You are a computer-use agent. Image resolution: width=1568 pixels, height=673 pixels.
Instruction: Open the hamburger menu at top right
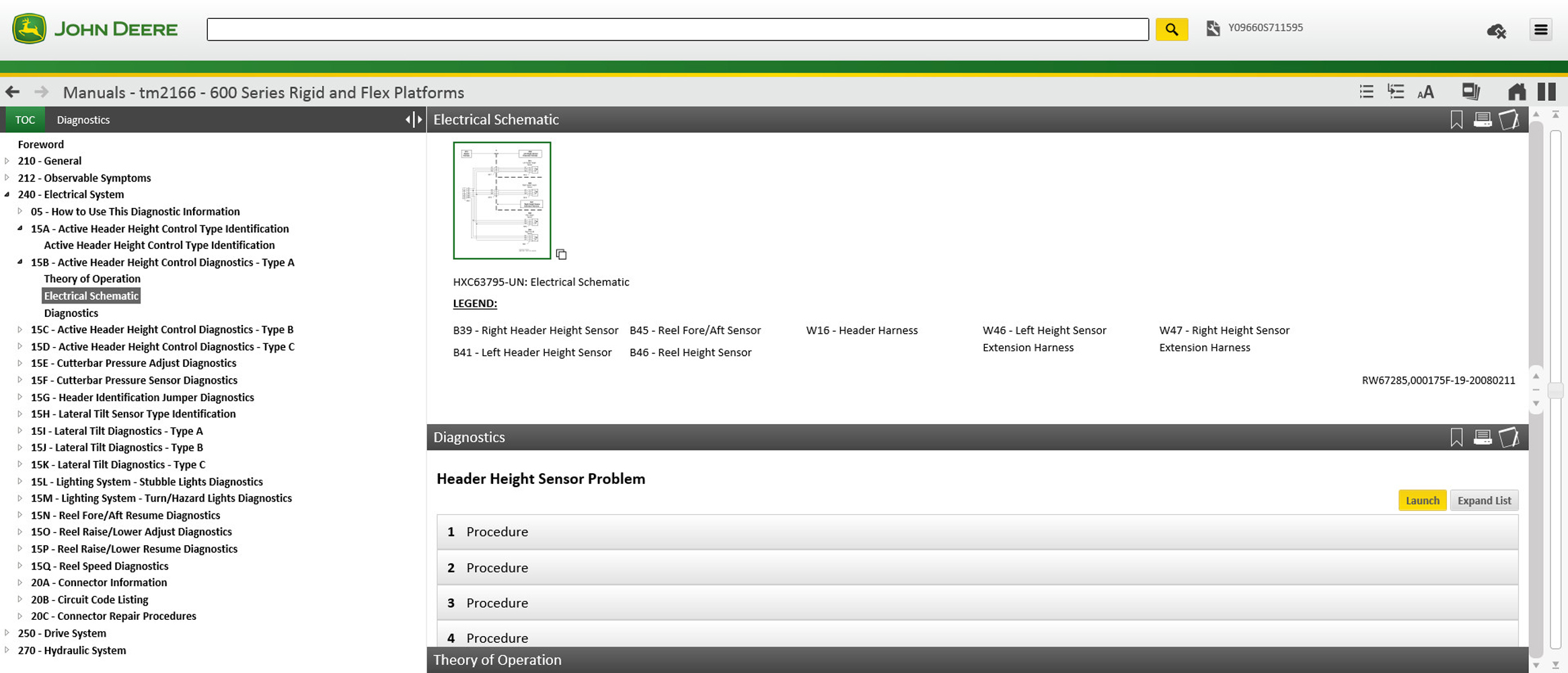[x=1540, y=30]
